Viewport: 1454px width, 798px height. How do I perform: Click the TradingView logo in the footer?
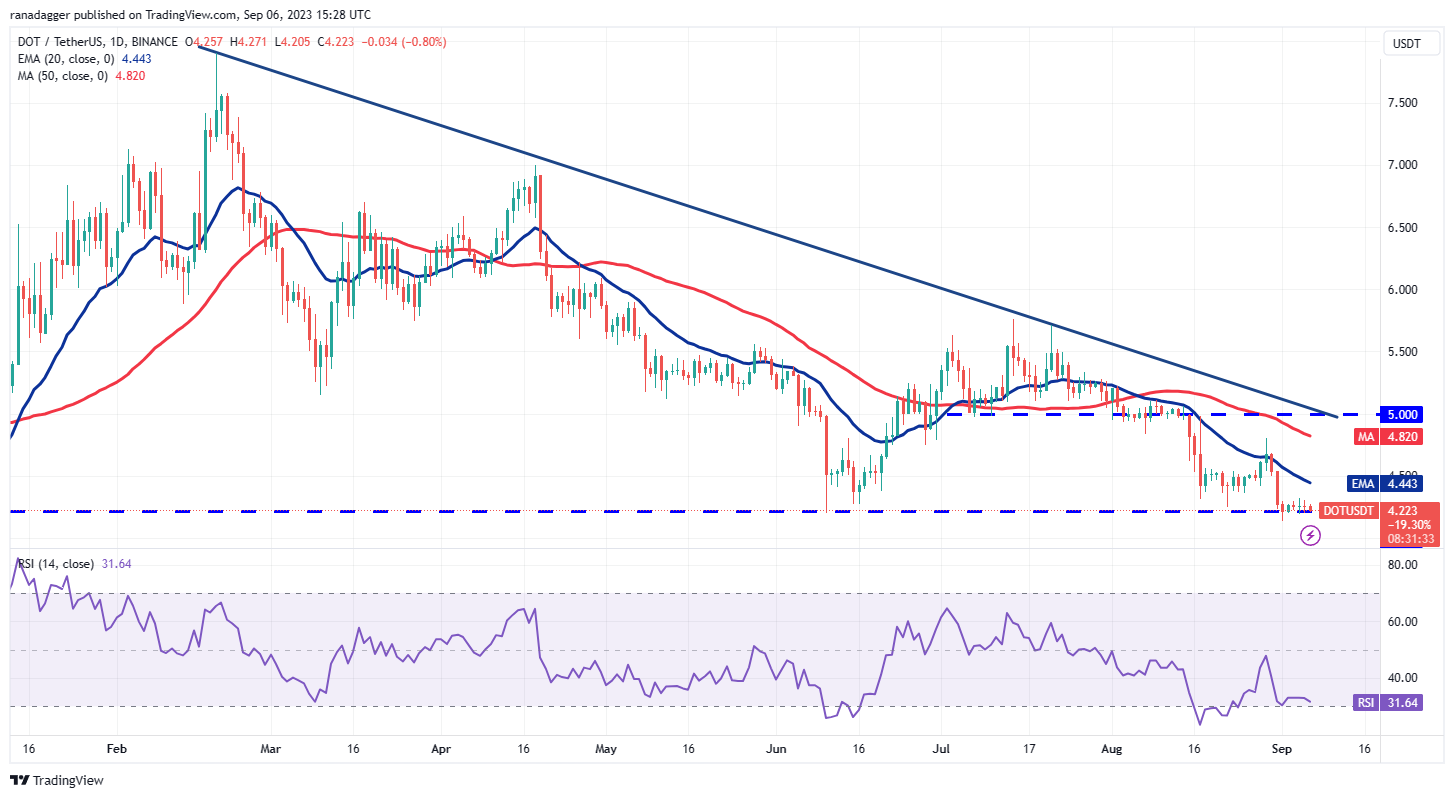[57, 780]
